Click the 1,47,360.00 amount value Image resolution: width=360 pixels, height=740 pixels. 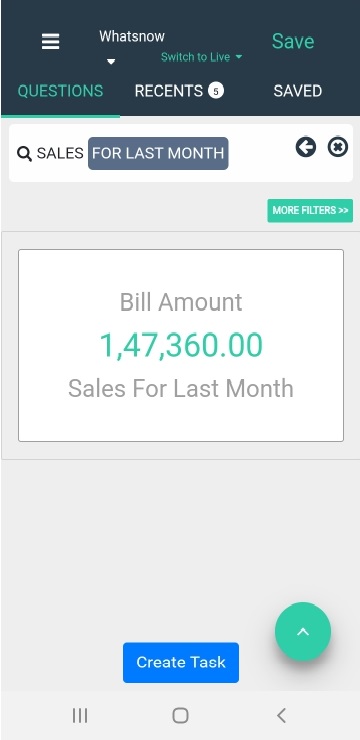181,345
